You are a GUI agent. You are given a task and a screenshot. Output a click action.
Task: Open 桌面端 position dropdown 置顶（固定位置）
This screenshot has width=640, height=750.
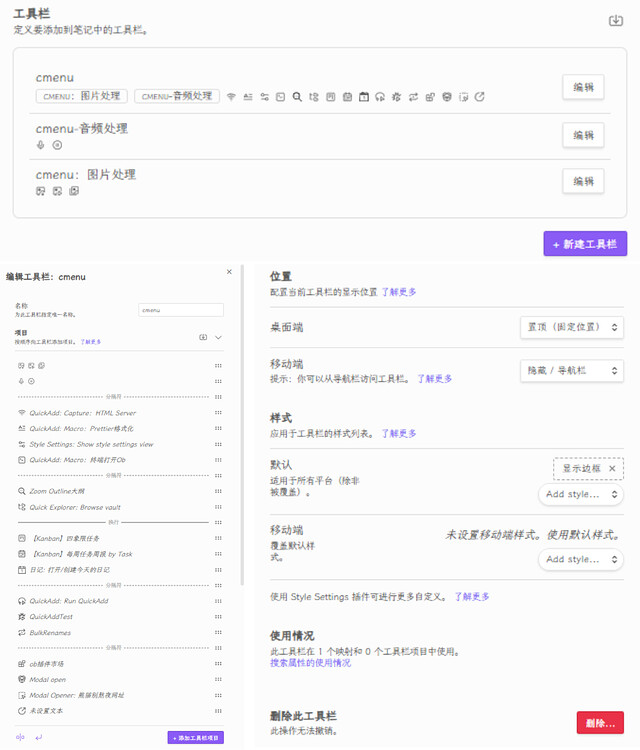point(572,327)
